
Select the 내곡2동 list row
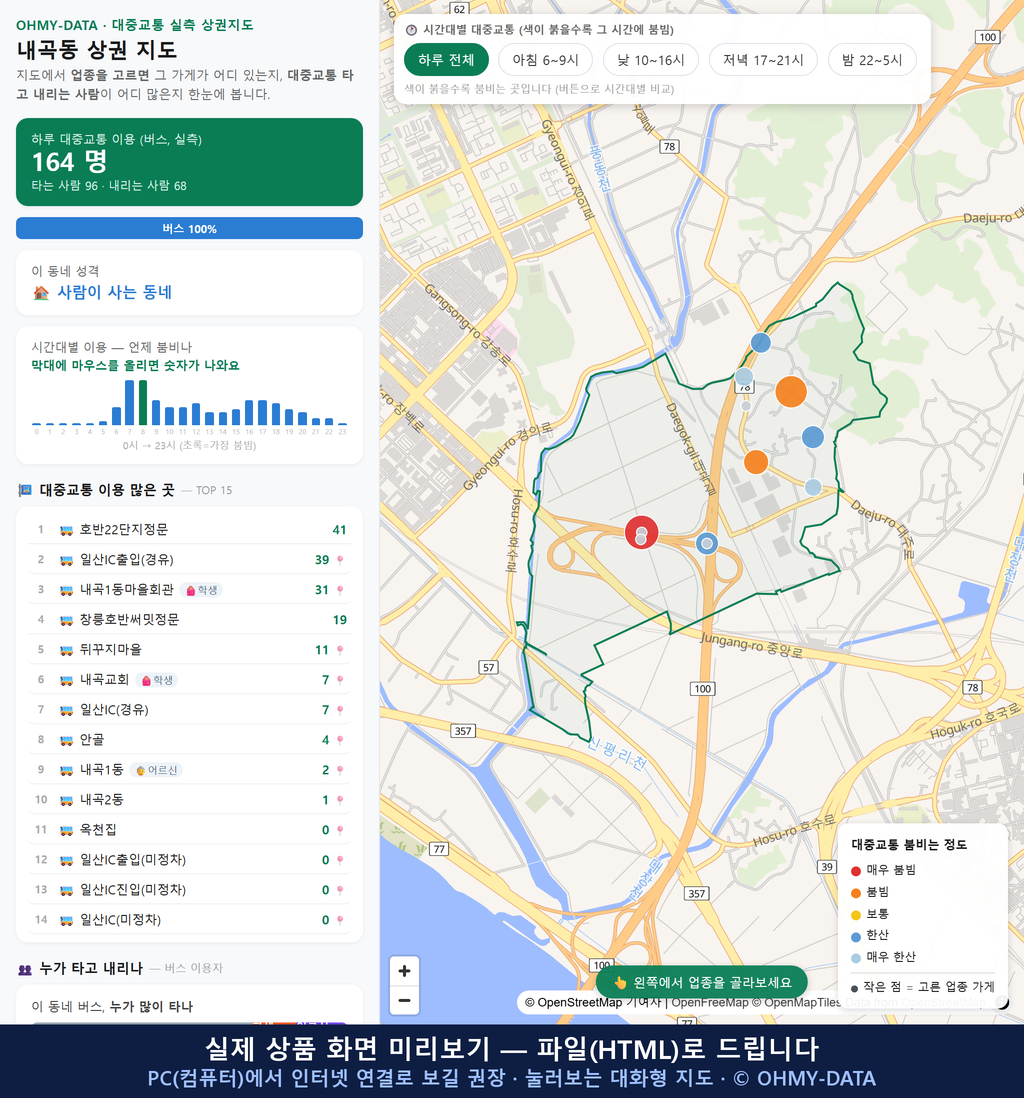point(189,800)
